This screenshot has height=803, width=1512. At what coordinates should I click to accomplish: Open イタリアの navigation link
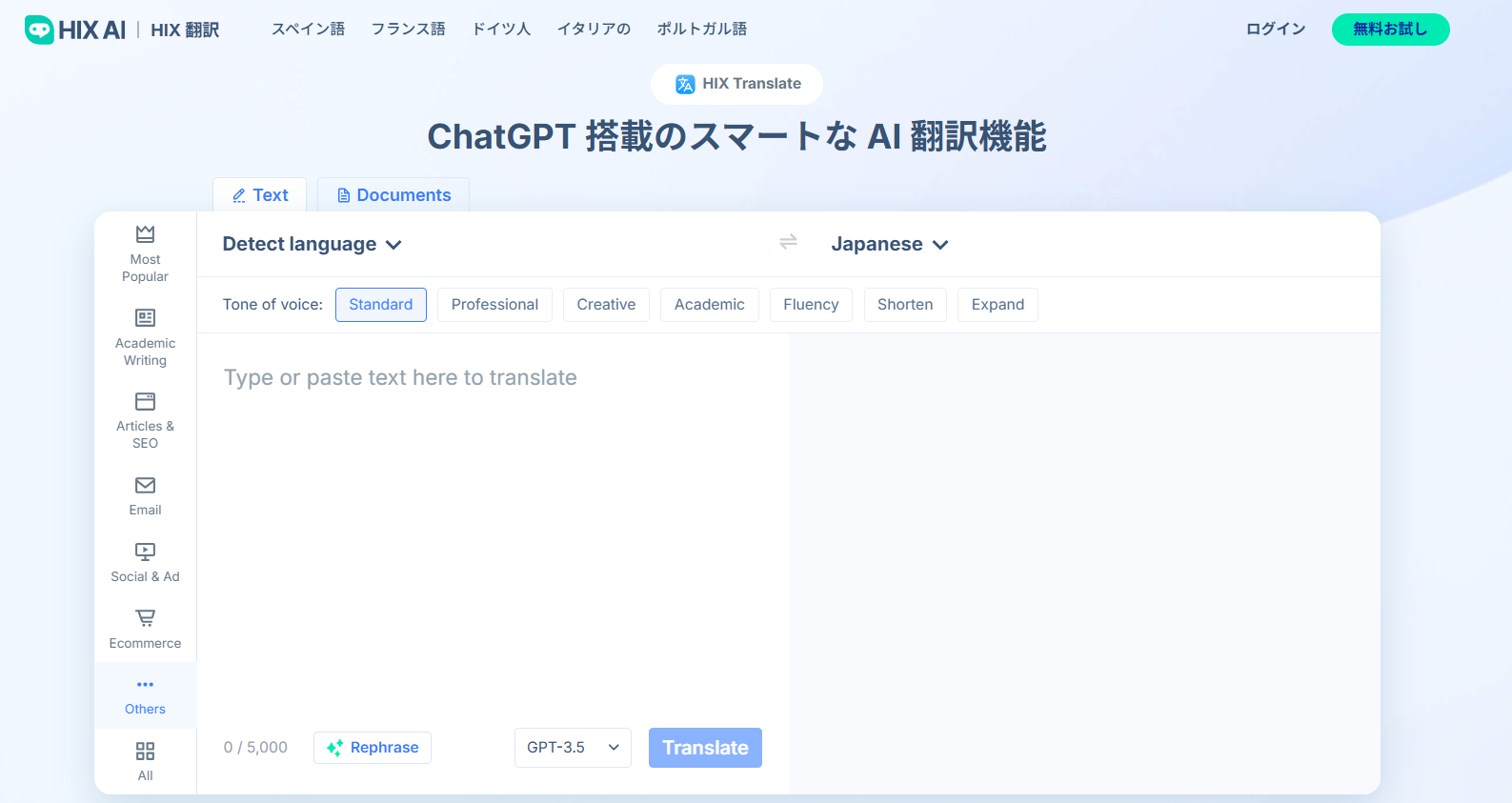click(595, 30)
